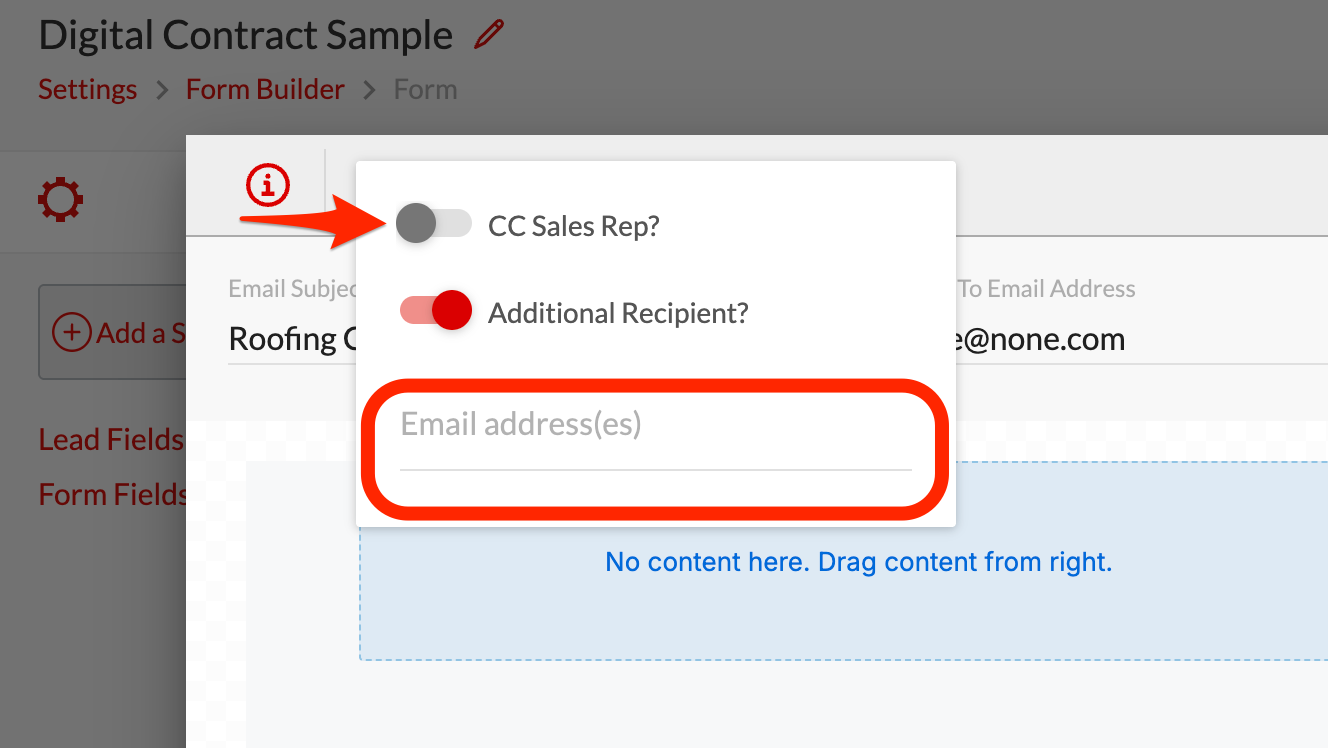Open Form Builder from the breadcrumb
Image resolution: width=1328 pixels, height=748 pixels.
(264, 89)
